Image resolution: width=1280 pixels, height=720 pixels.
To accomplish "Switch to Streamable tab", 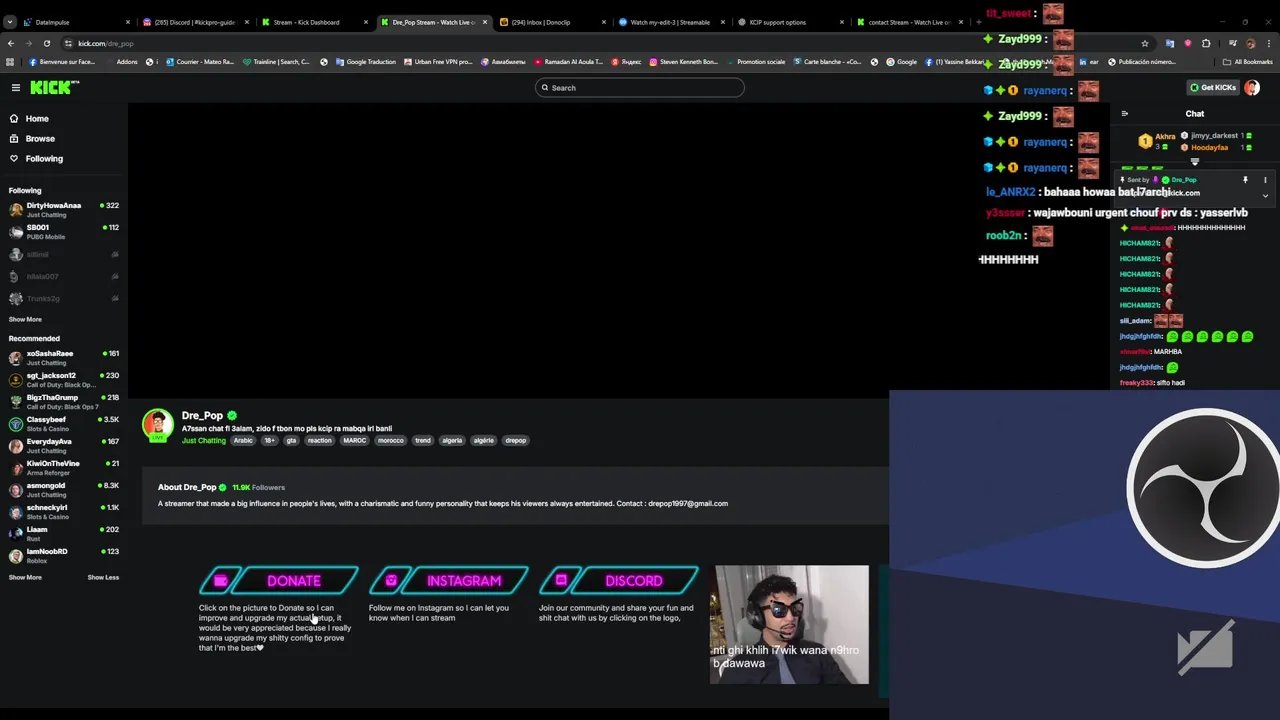I will click(x=670, y=22).
